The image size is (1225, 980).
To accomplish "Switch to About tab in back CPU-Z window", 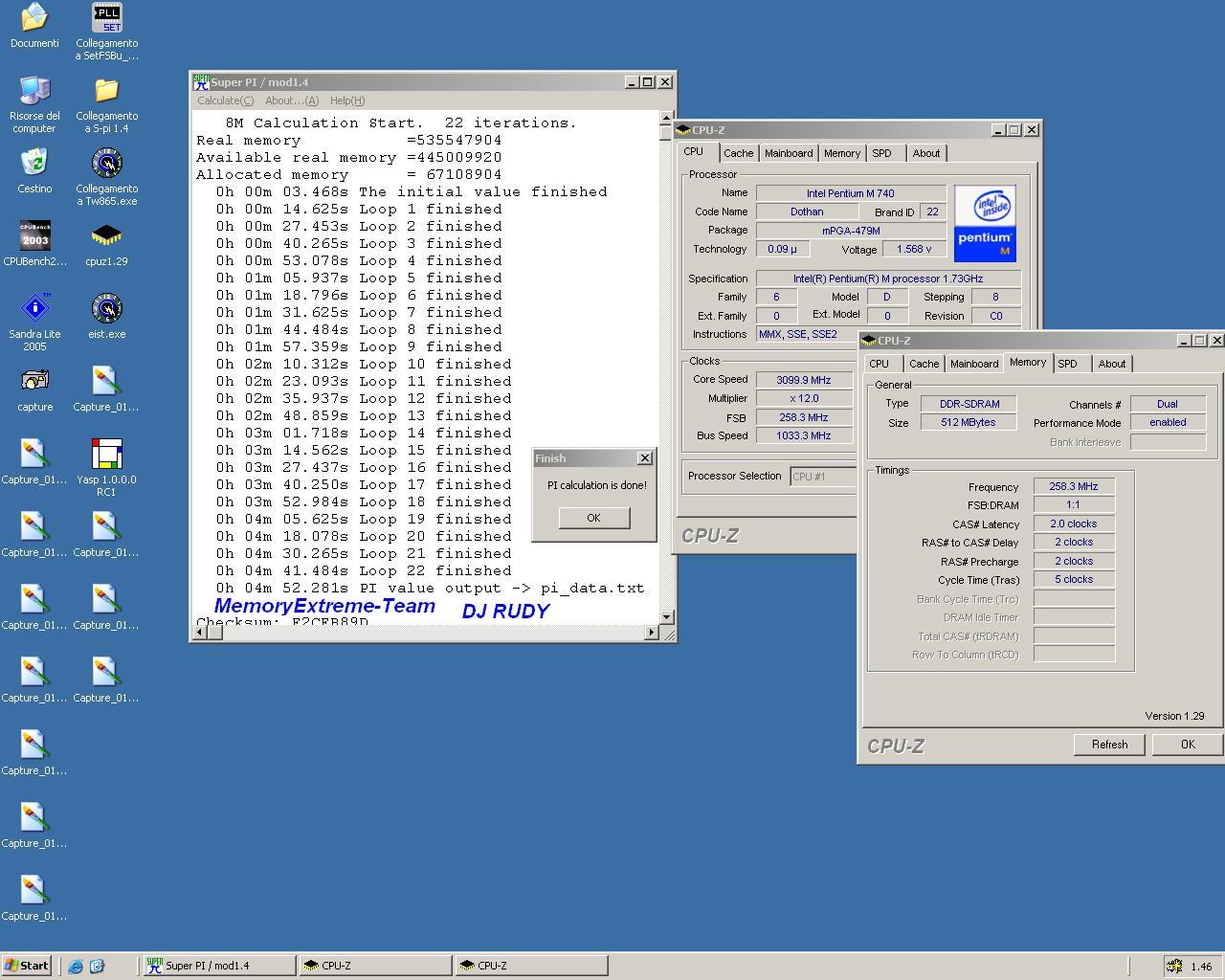I will (x=925, y=153).
